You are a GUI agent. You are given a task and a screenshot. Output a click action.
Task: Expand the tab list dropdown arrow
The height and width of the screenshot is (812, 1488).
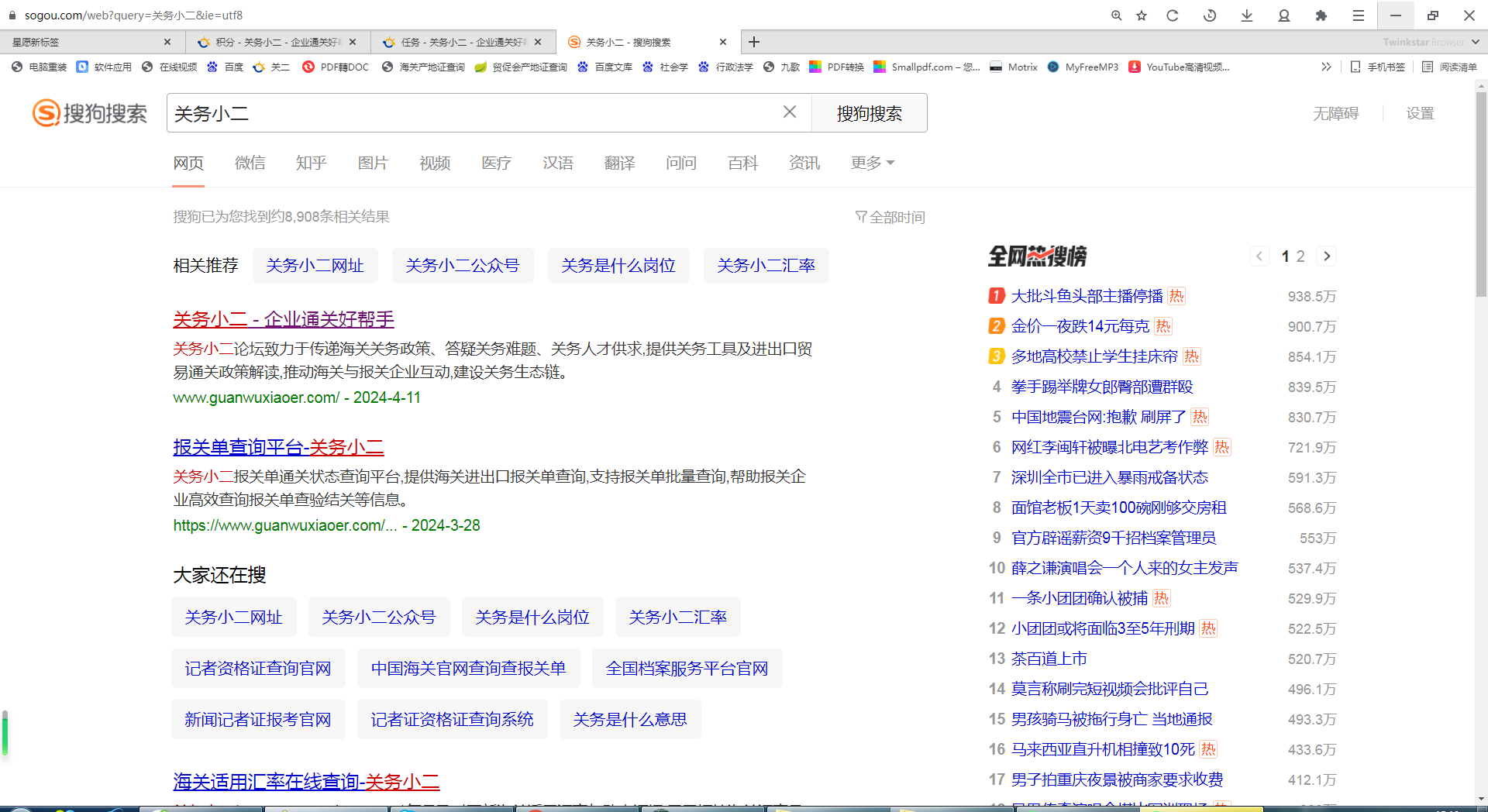tap(1476, 42)
